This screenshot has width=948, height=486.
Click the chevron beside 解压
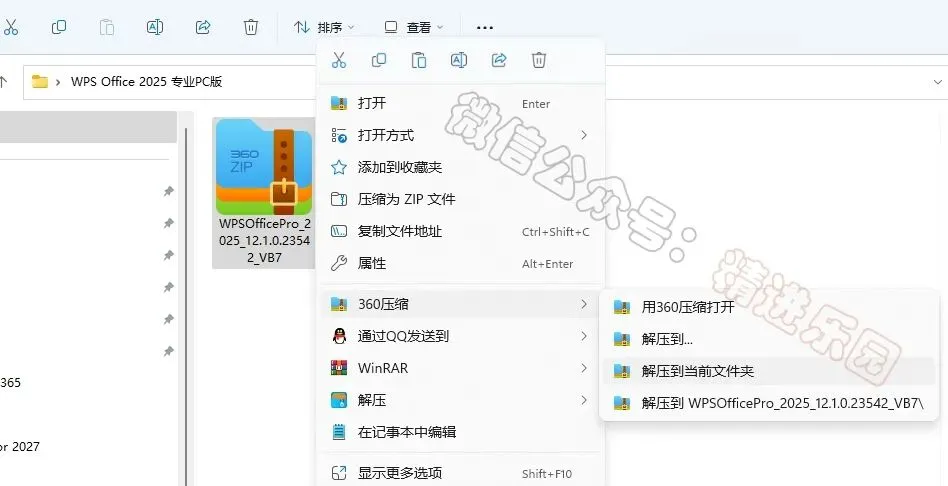(583, 400)
